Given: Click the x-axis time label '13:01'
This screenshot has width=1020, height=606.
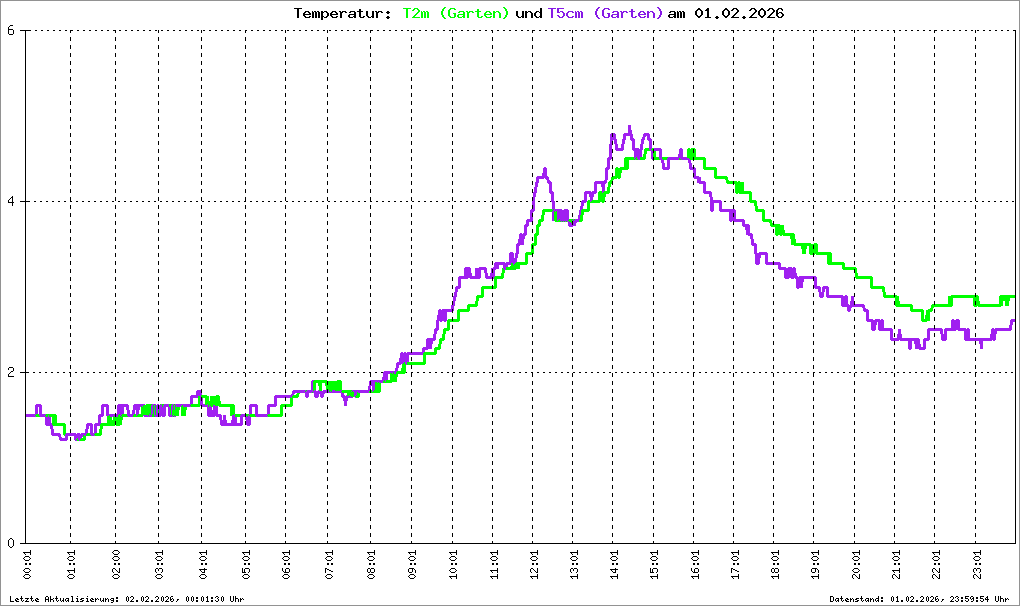Looking at the screenshot, I should [x=574, y=564].
